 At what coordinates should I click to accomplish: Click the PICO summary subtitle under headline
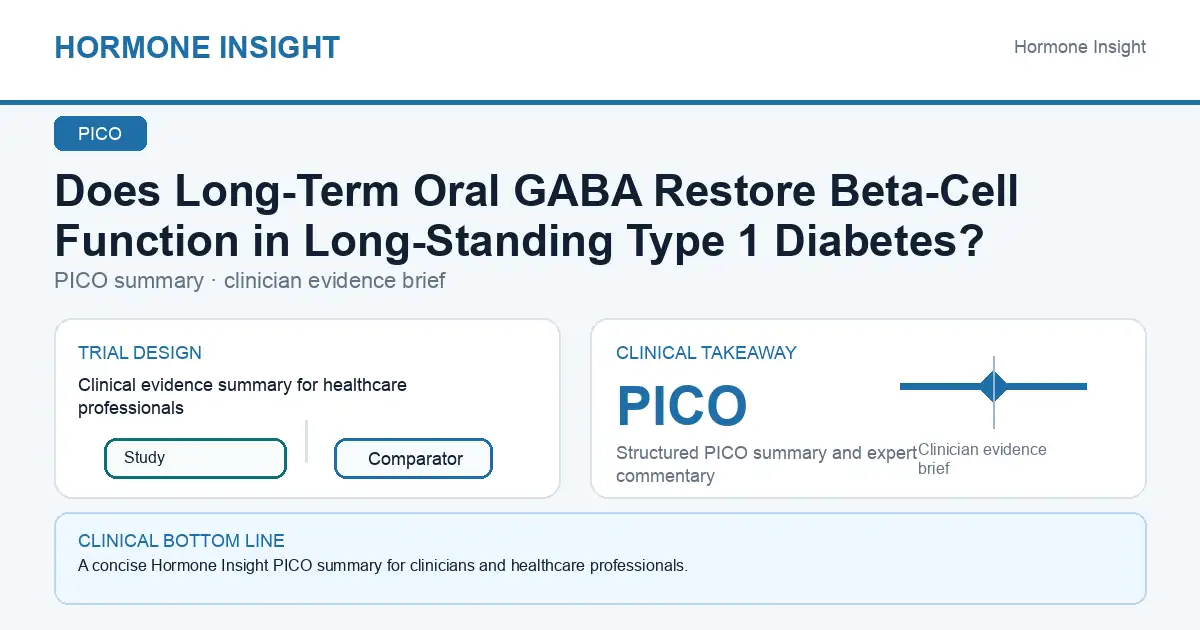250,281
